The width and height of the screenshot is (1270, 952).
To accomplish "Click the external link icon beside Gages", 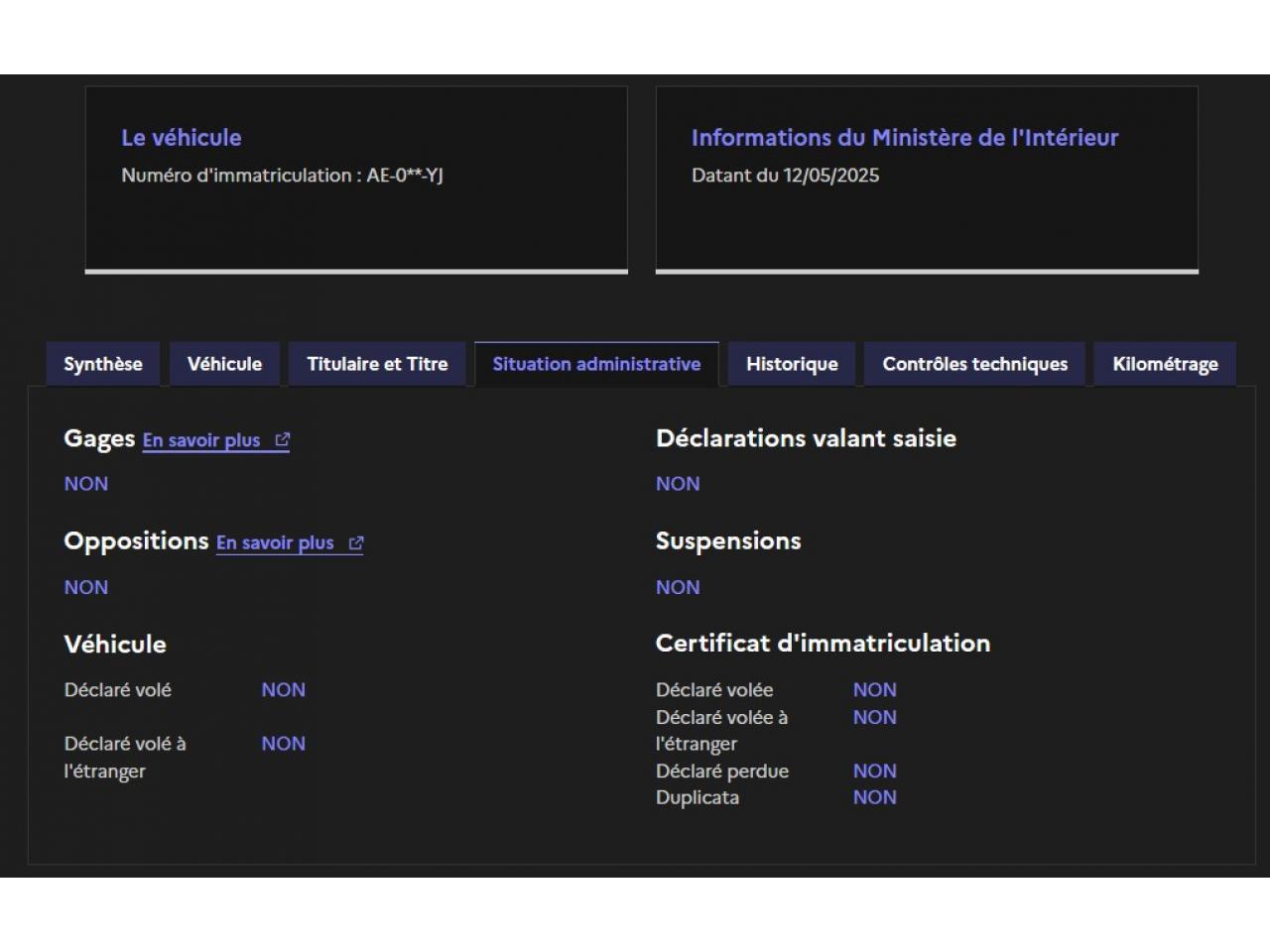I will [x=283, y=439].
